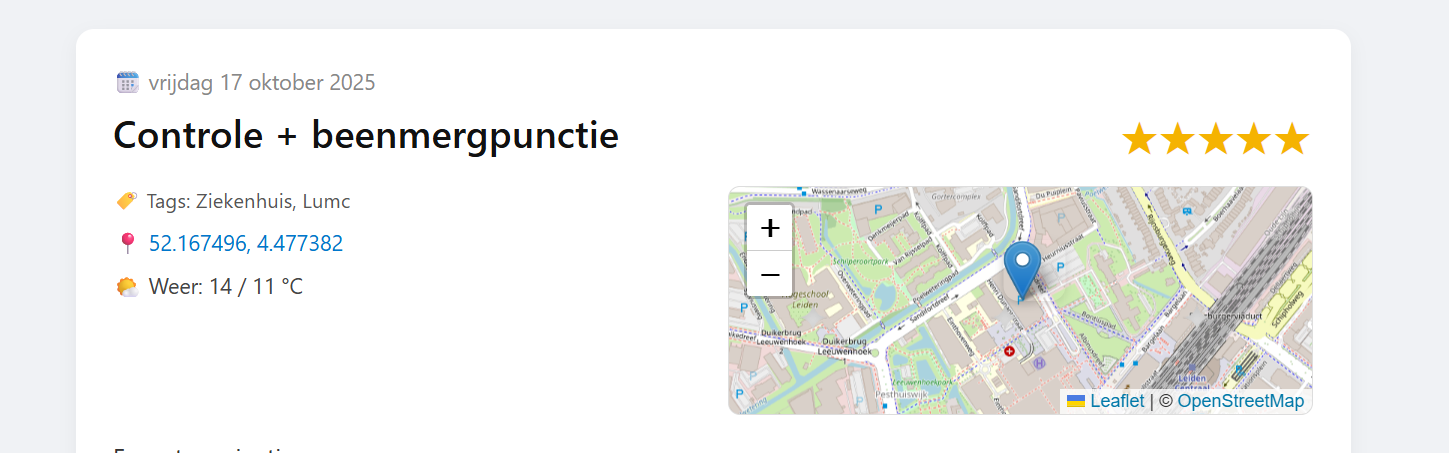Click the pushpin icon beside the coordinates
The image size is (1449, 453).
127,243
